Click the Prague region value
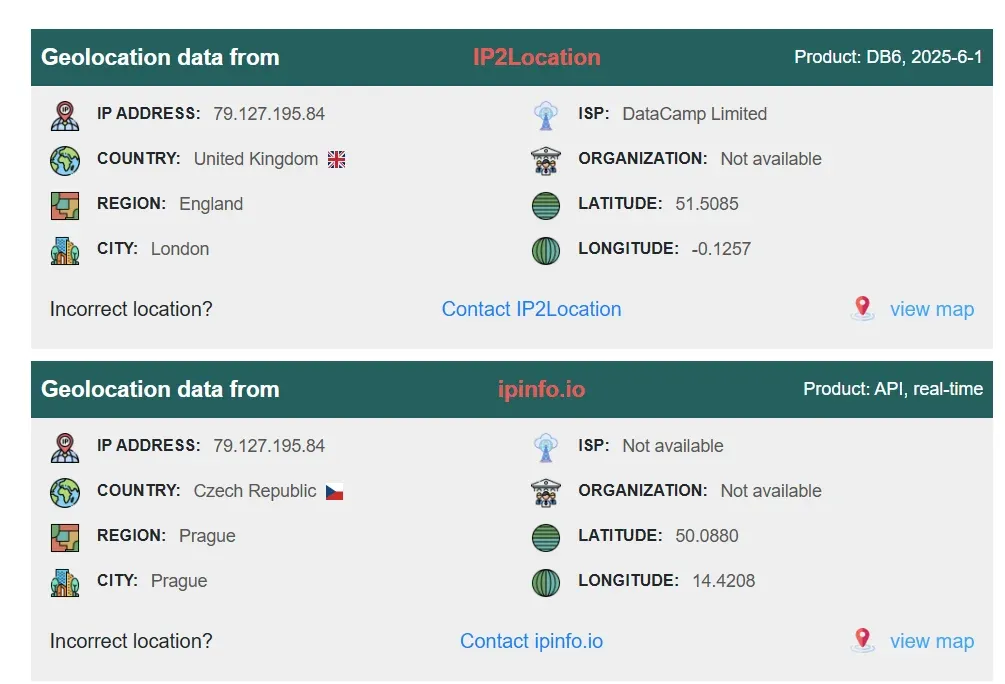 (x=207, y=536)
